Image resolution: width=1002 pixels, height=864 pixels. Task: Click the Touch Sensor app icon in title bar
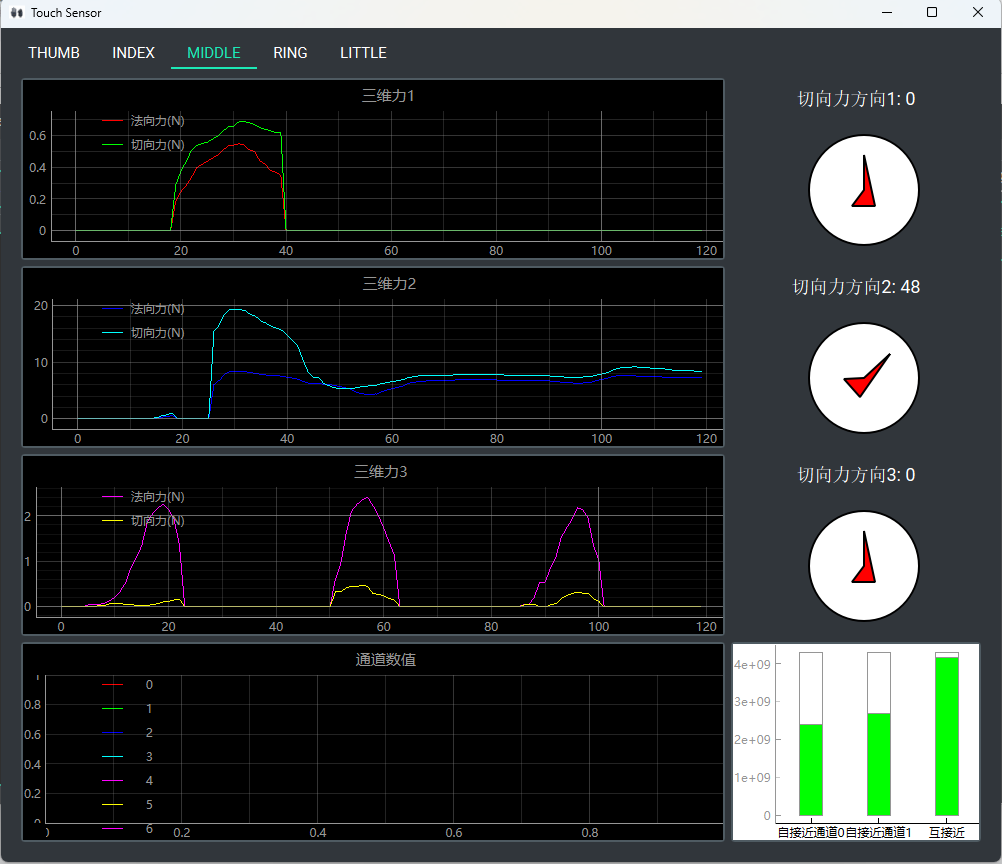pos(16,13)
